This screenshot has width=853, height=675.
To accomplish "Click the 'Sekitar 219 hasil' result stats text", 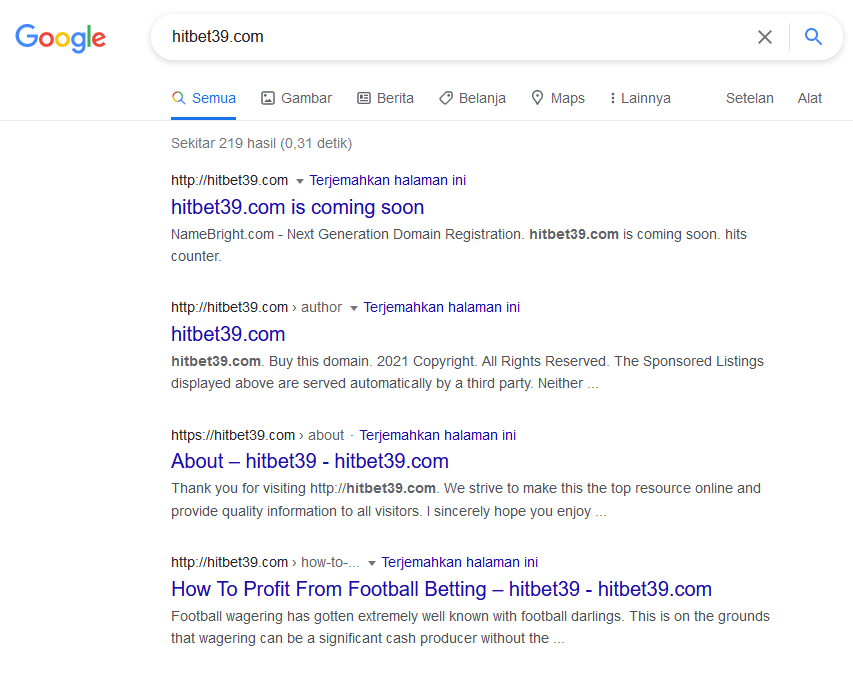I will (262, 144).
